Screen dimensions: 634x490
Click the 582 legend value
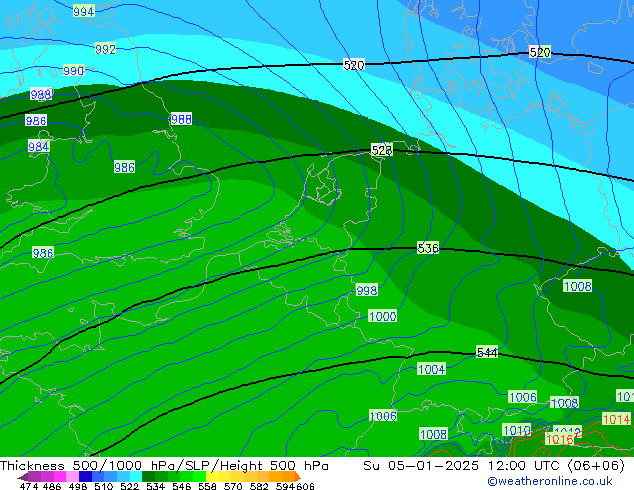point(259,486)
